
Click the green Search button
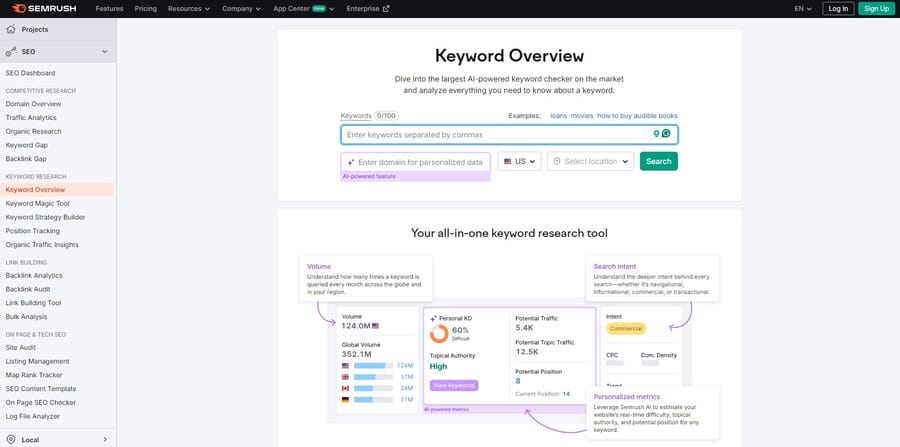[658, 162]
